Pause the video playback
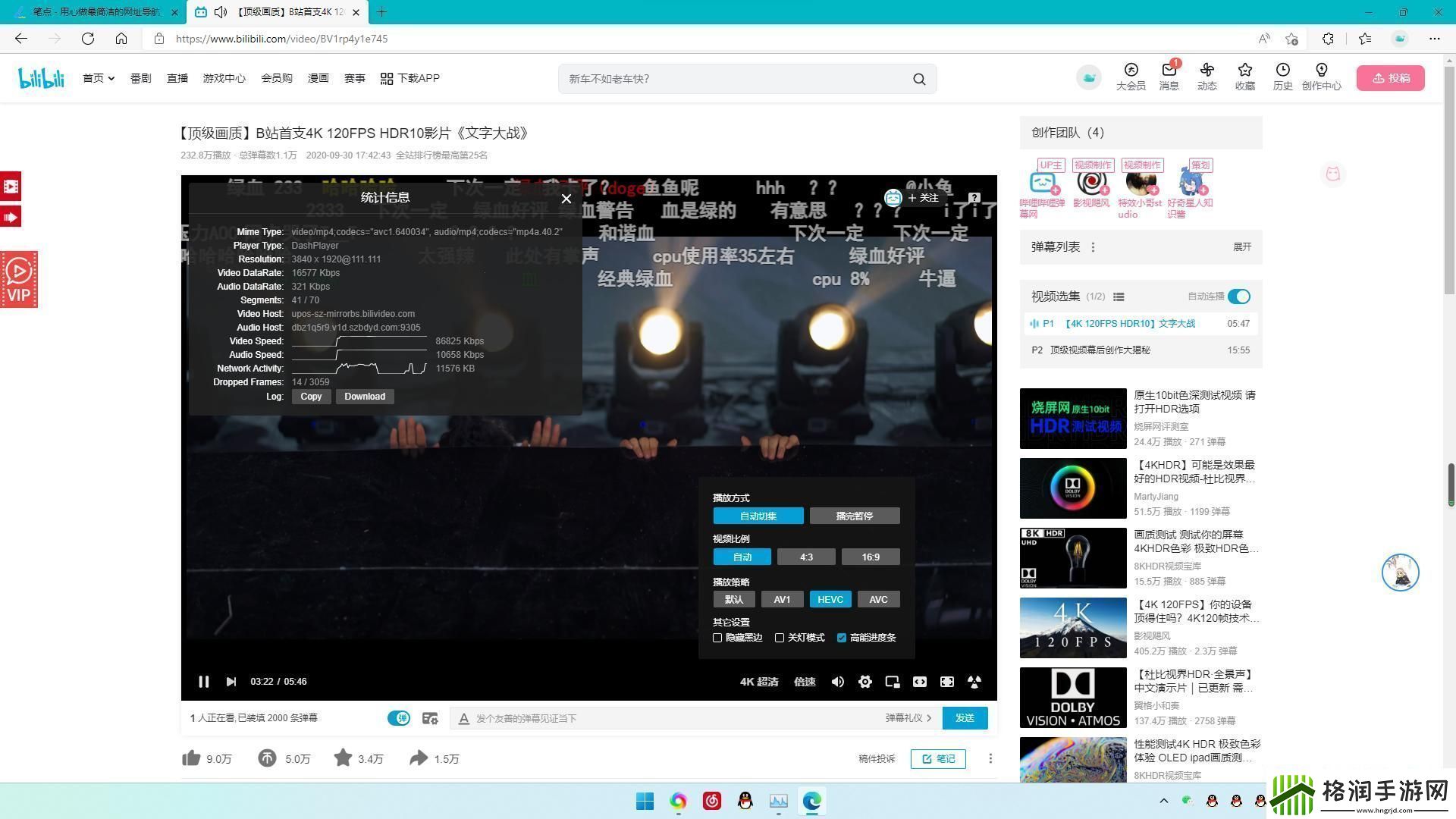 click(x=203, y=682)
